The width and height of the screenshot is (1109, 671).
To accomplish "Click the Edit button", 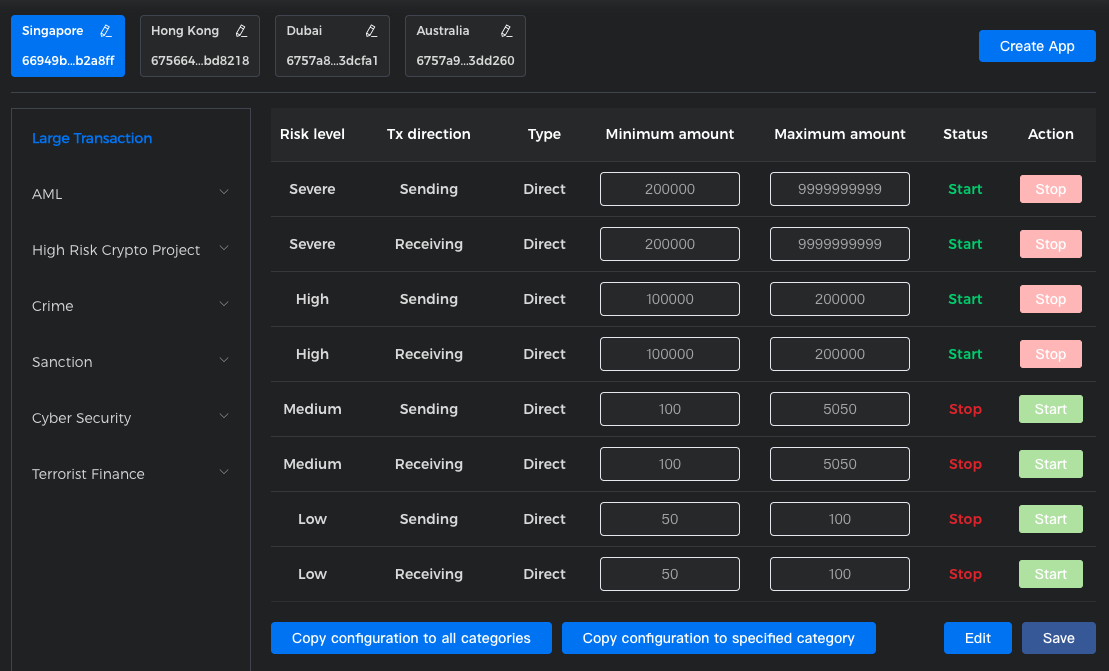I will [977, 638].
